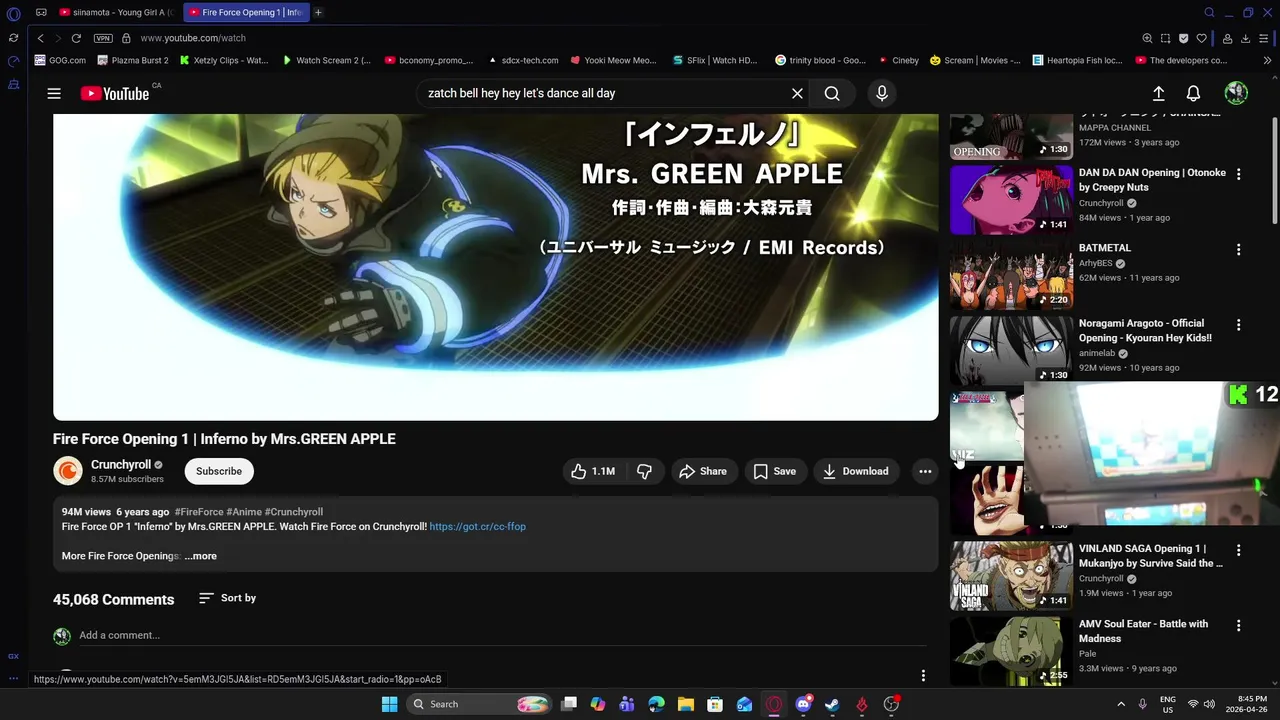Go to YouTube home via logo
1280x720 pixels.
(114, 93)
